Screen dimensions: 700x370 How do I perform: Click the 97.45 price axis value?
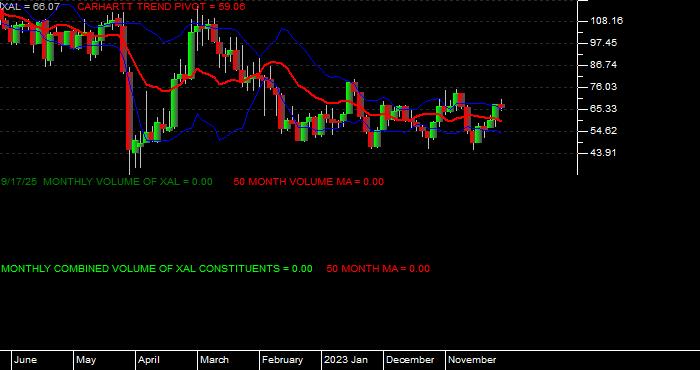(x=604, y=43)
